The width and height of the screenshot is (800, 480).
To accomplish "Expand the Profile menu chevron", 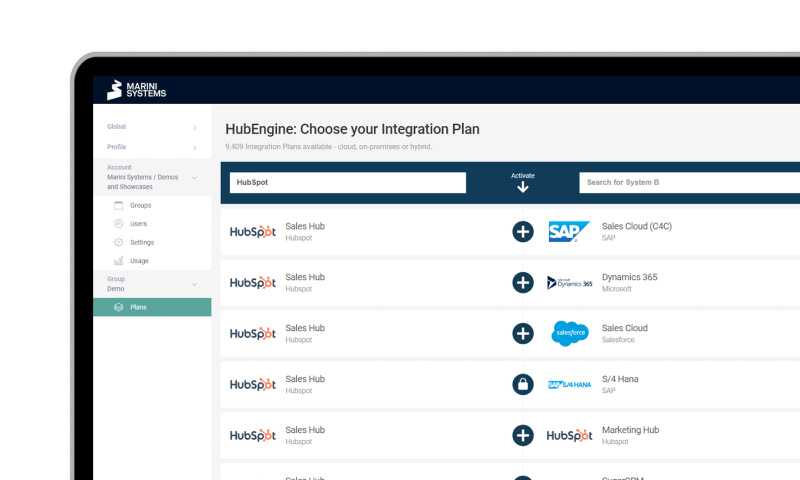I will point(194,148).
